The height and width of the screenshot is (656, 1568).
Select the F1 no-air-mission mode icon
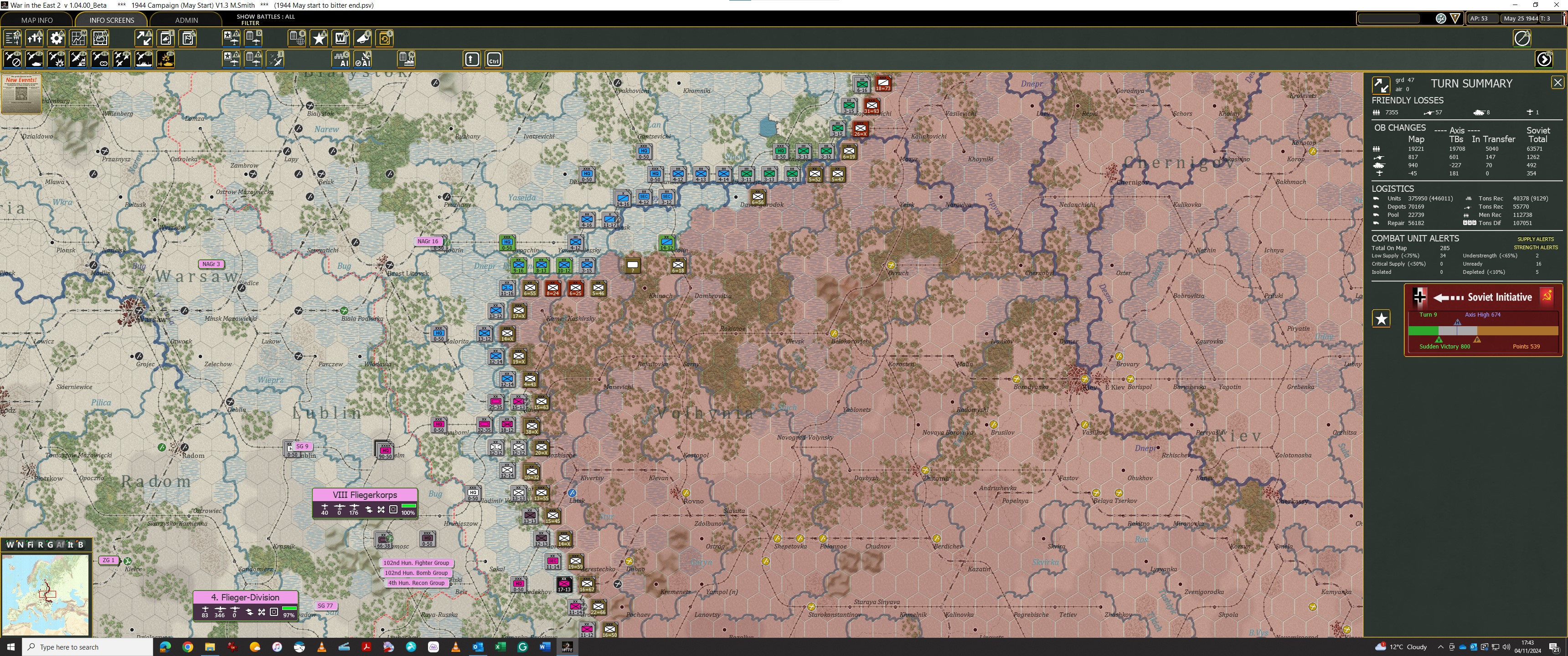coord(13,59)
